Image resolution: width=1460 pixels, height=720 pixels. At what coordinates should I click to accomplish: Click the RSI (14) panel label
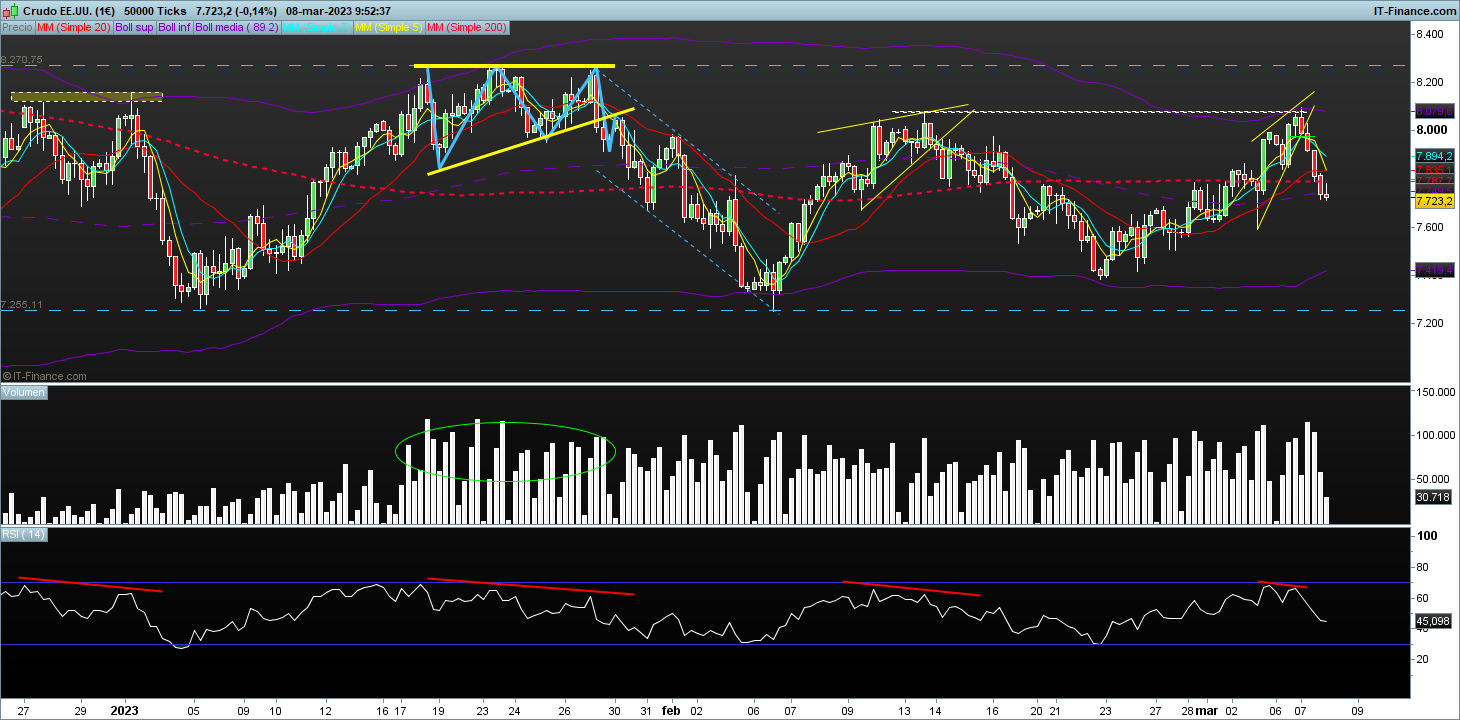tap(23, 535)
